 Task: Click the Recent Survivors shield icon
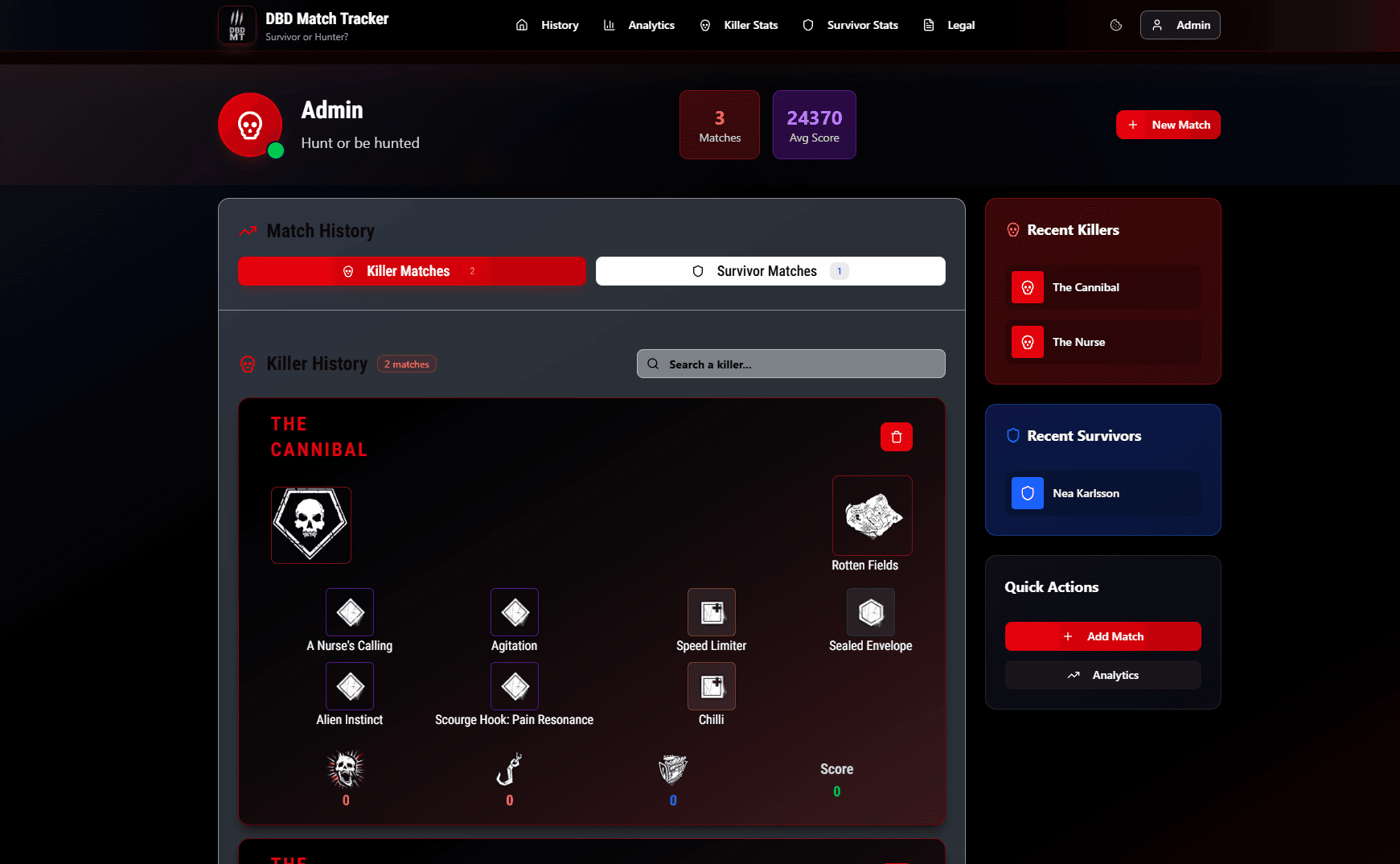tap(1013, 435)
